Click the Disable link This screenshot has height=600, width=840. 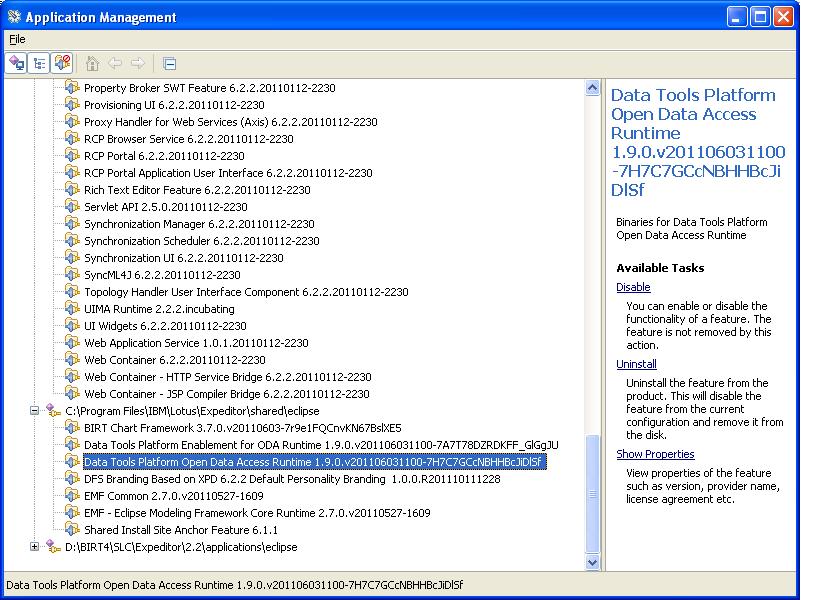point(633,287)
